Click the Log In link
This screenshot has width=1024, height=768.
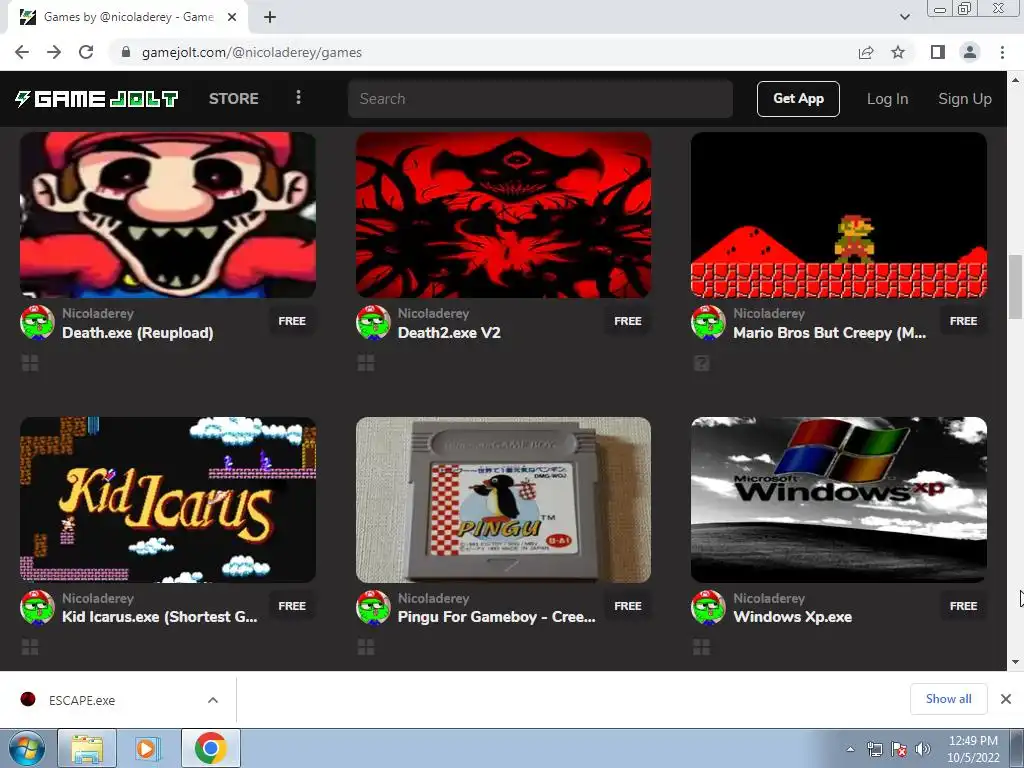pyautogui.click(x=888, y=99)
